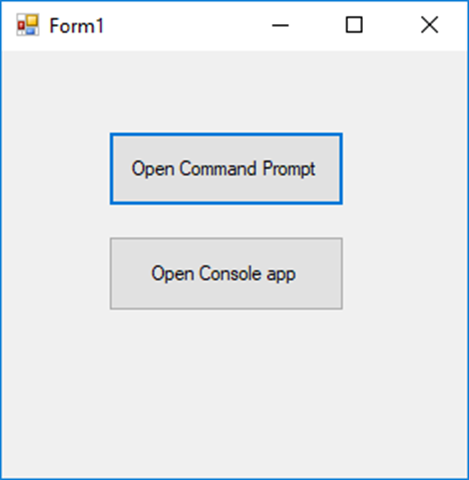
Task: Start the console app via its button
Action: click(x=226, y=273)
